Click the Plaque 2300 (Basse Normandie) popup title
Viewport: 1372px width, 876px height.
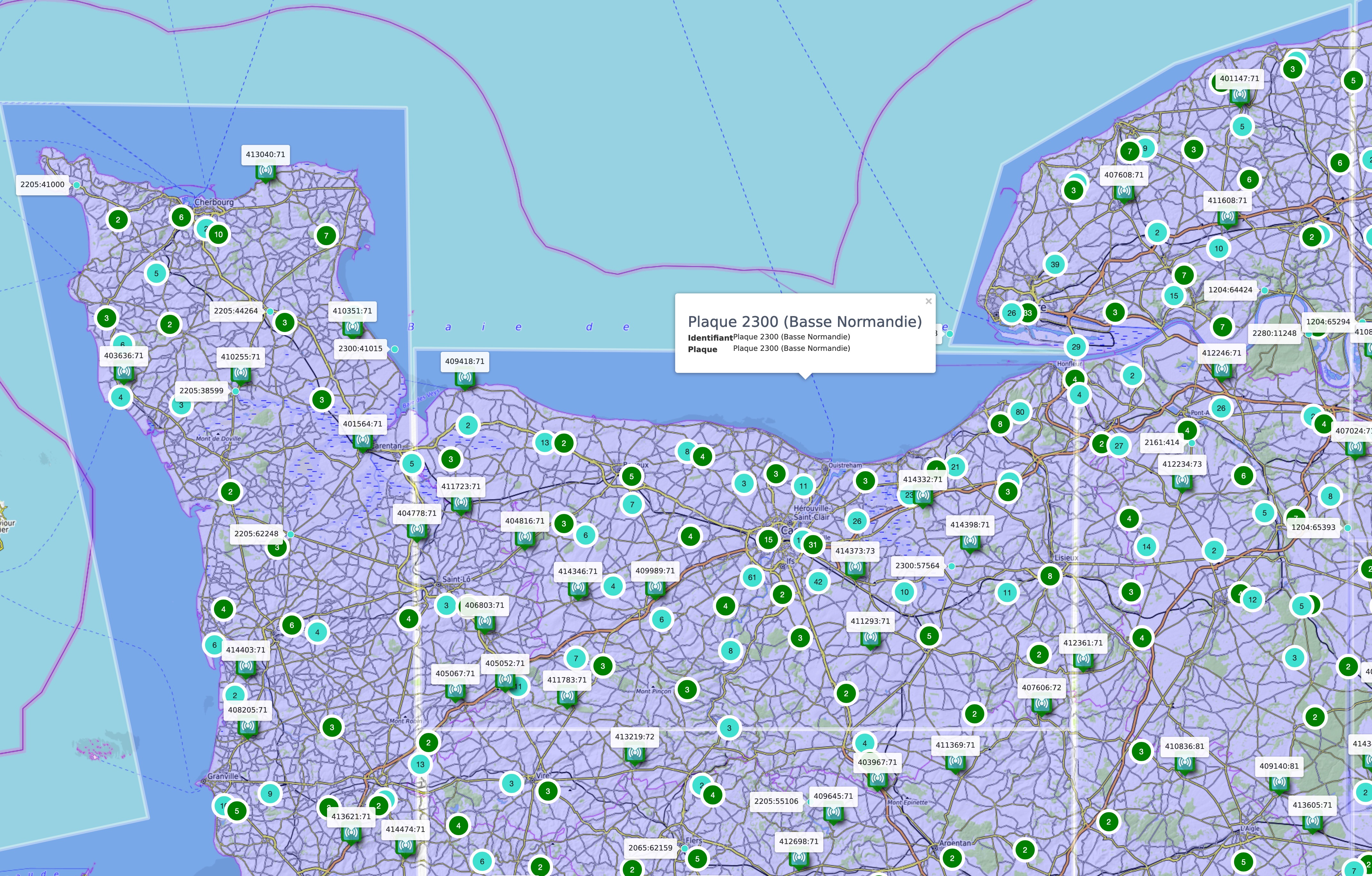(x=804, y=322)
